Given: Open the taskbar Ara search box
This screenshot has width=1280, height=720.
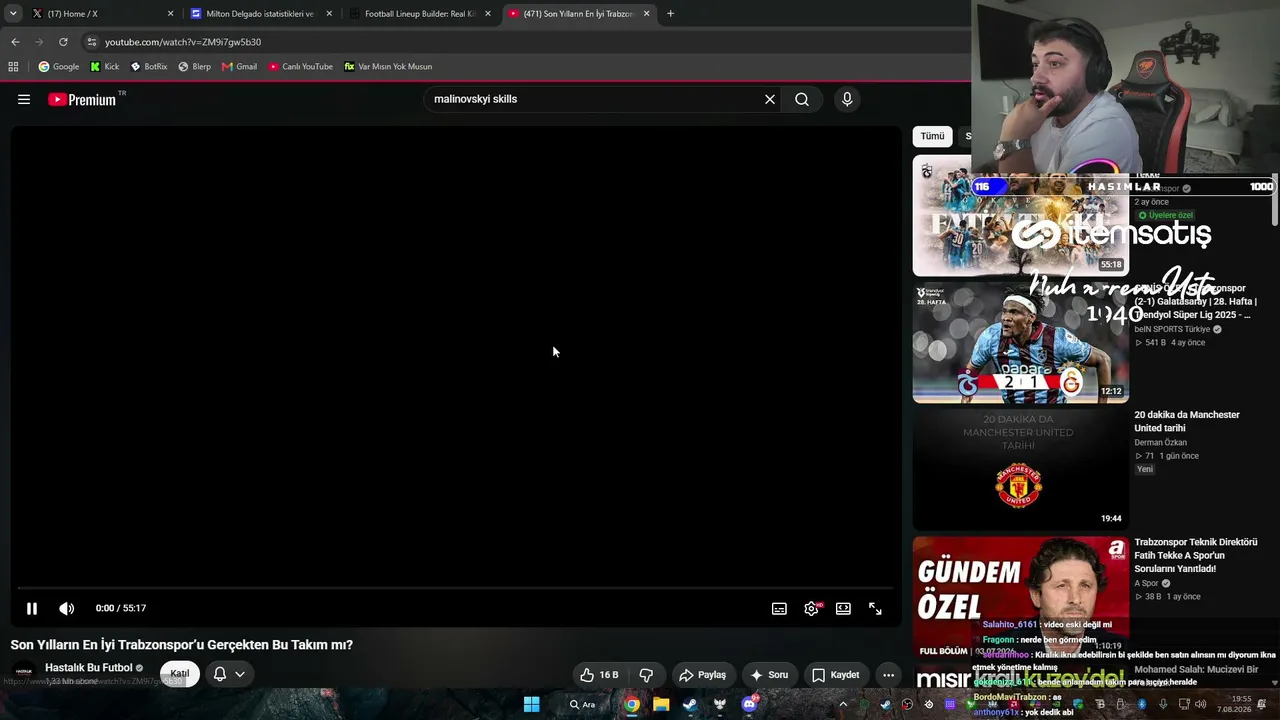Looking at the screenshot, I should [583, 704].
